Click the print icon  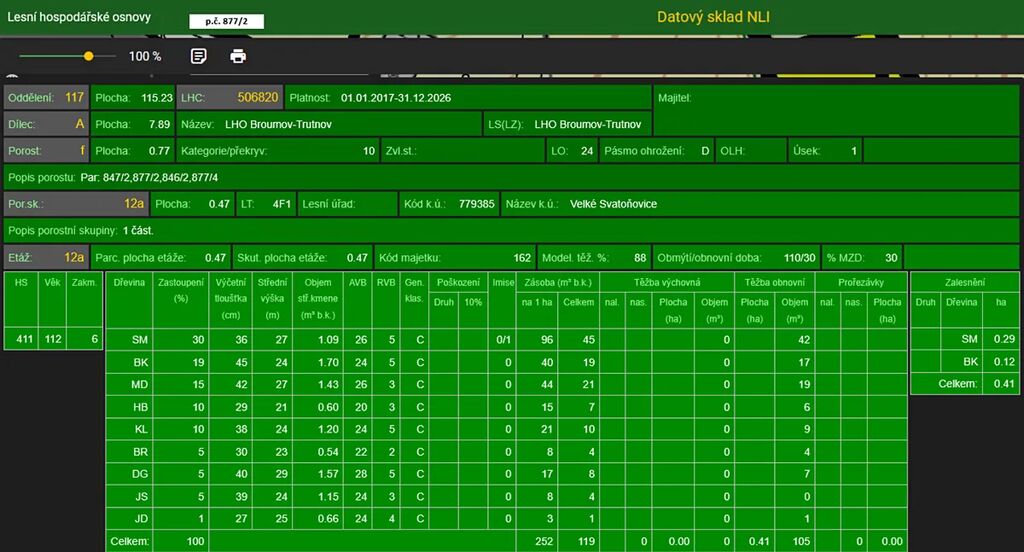click(238, 56)
